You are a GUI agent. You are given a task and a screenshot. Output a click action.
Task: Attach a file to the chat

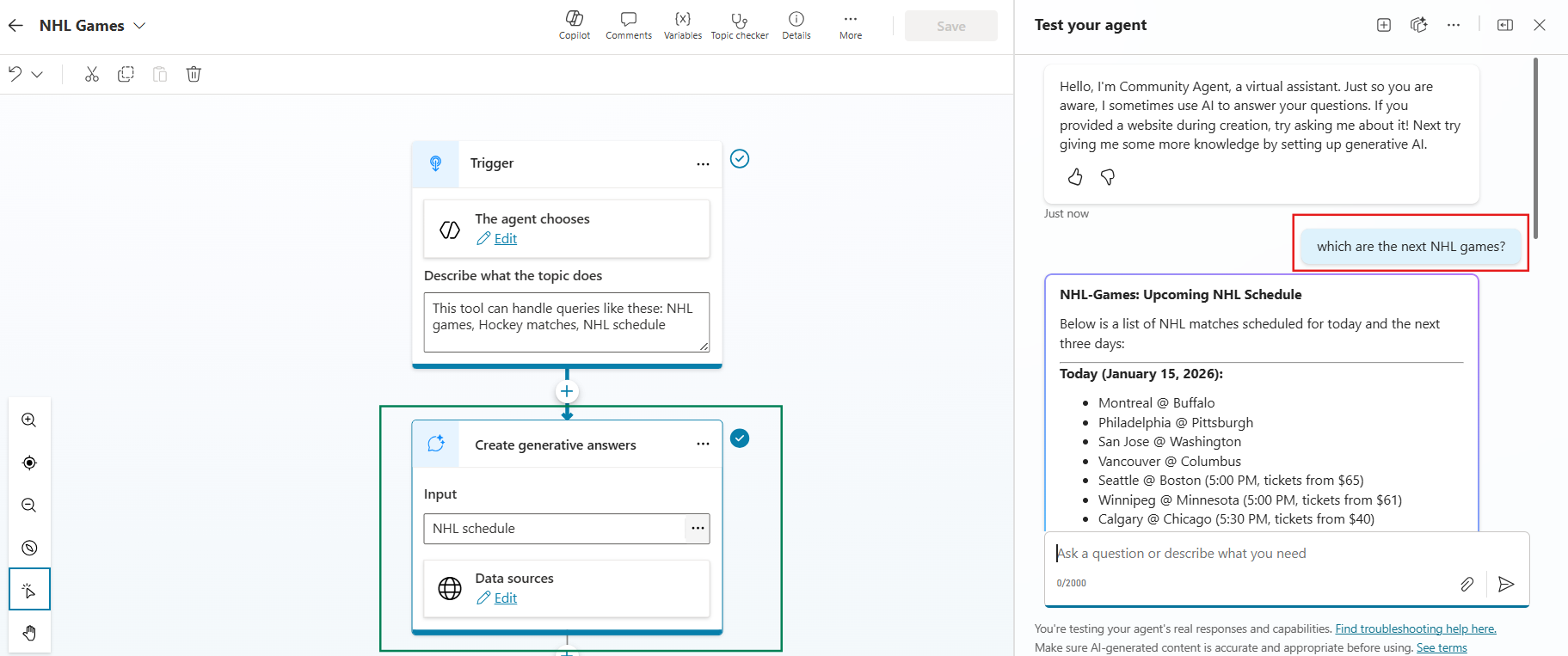1467,584
